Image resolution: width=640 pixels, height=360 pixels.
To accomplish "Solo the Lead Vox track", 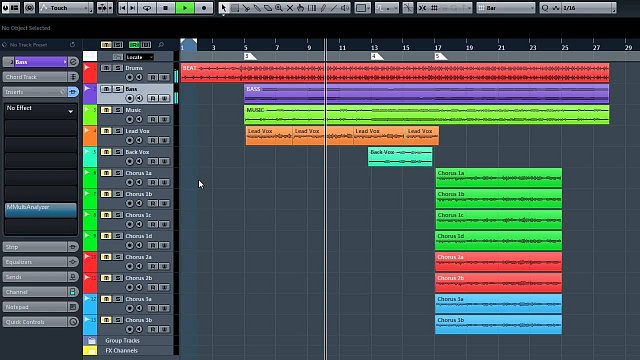I will (x=118, y=131).
